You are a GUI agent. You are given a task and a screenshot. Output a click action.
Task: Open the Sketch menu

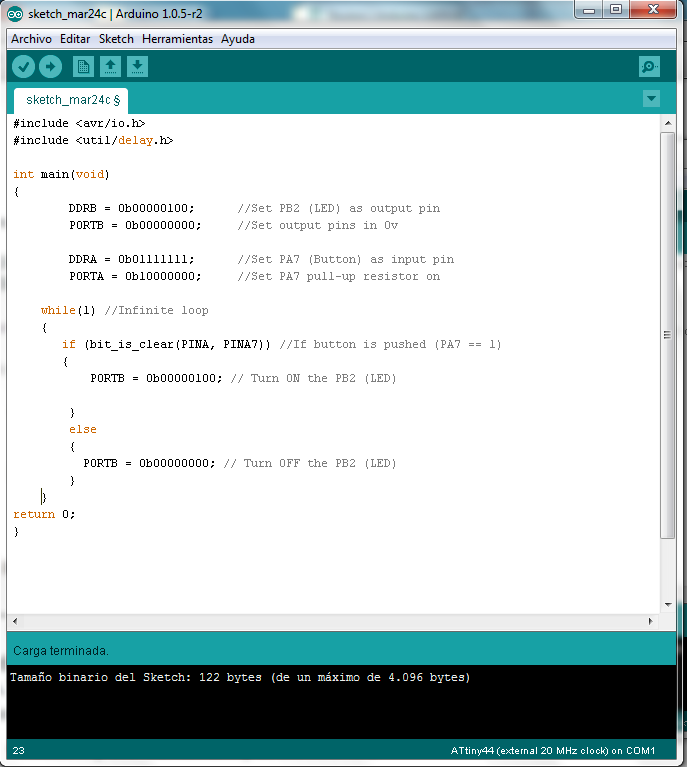click(116, 39)
